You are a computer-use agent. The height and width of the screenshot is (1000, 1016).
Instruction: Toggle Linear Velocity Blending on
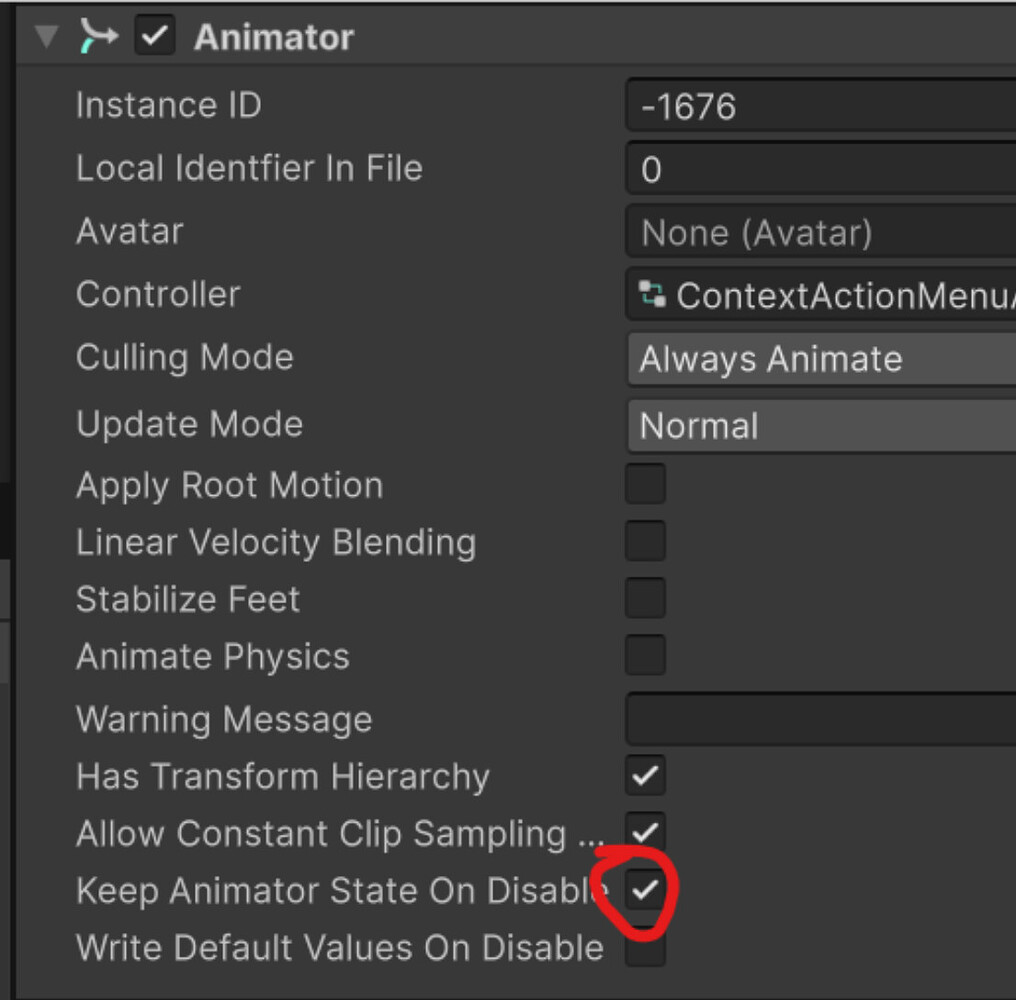pyautogui.click(x=645, y=540)
